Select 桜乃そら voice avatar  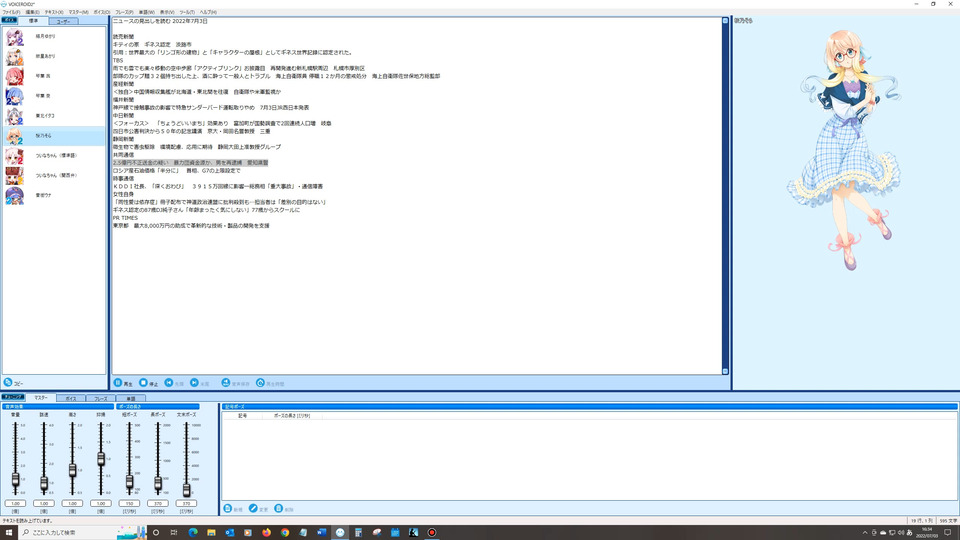click(14, 136)
